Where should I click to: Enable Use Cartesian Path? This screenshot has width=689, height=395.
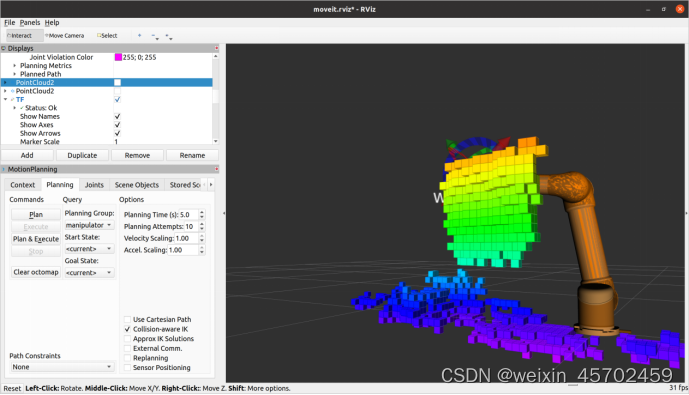click(127, 319)
